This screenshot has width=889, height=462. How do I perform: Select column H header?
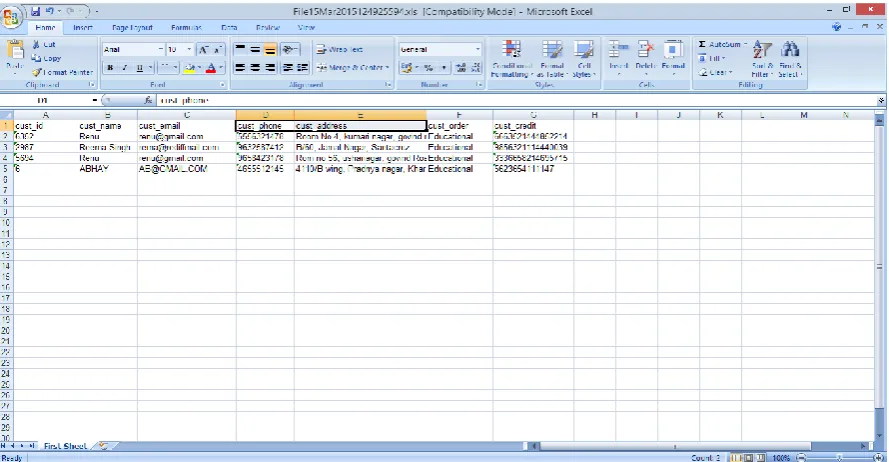click(595, 115)
